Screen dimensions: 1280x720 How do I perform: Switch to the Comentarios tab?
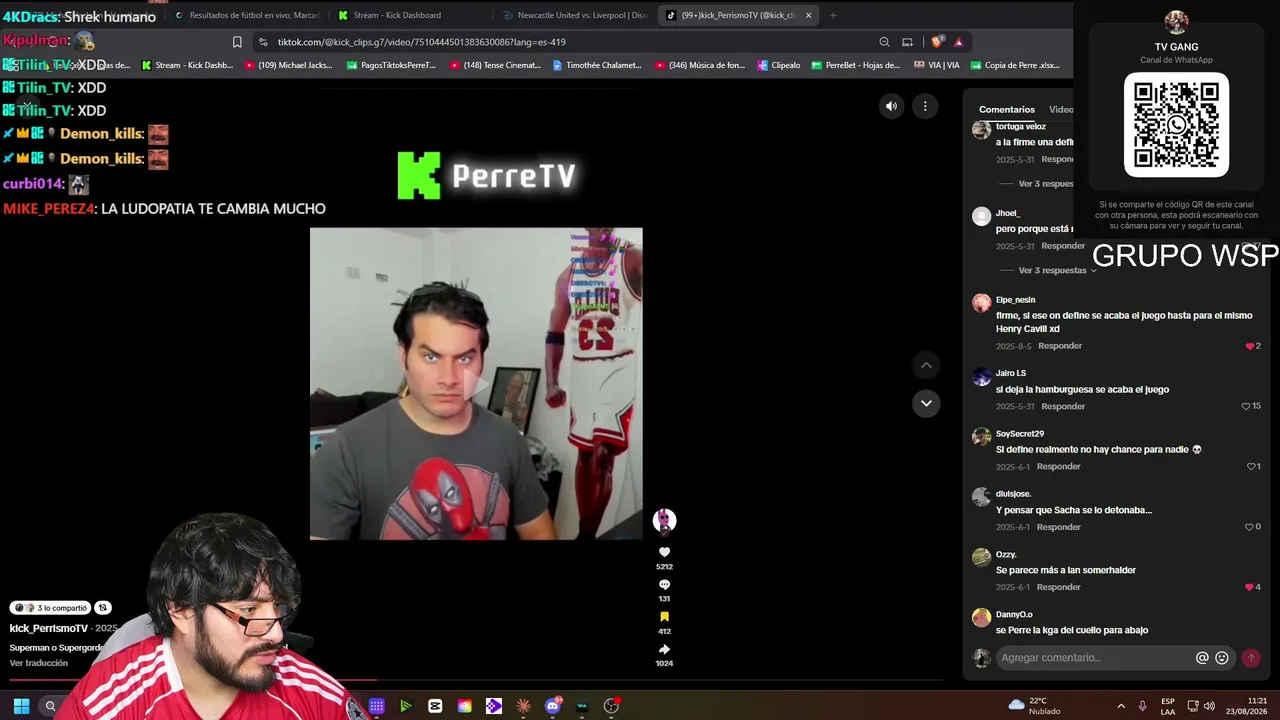click(x=1007, y=109)
